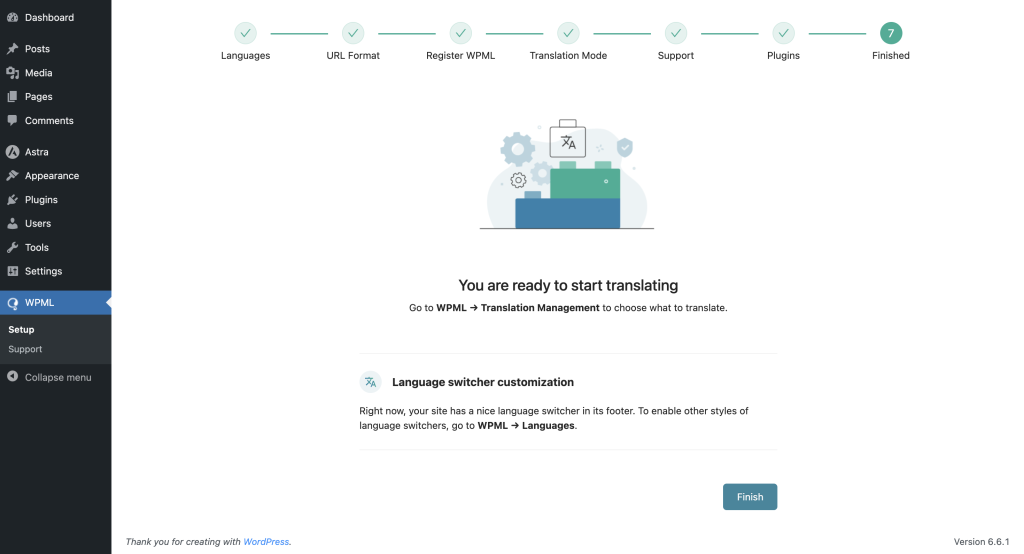The height and width of the screenshot is (554, 1024).
Task: Click the Version 6.6.1 footer text
Action: click(981, 542)
